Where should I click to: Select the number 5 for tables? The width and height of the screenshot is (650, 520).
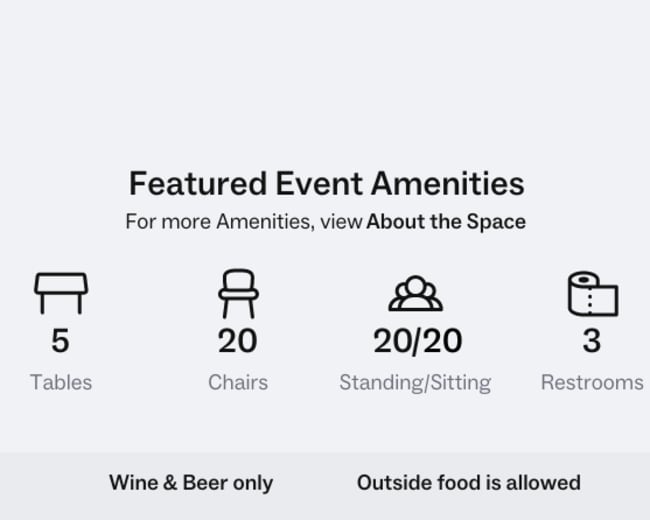(61, 341)
